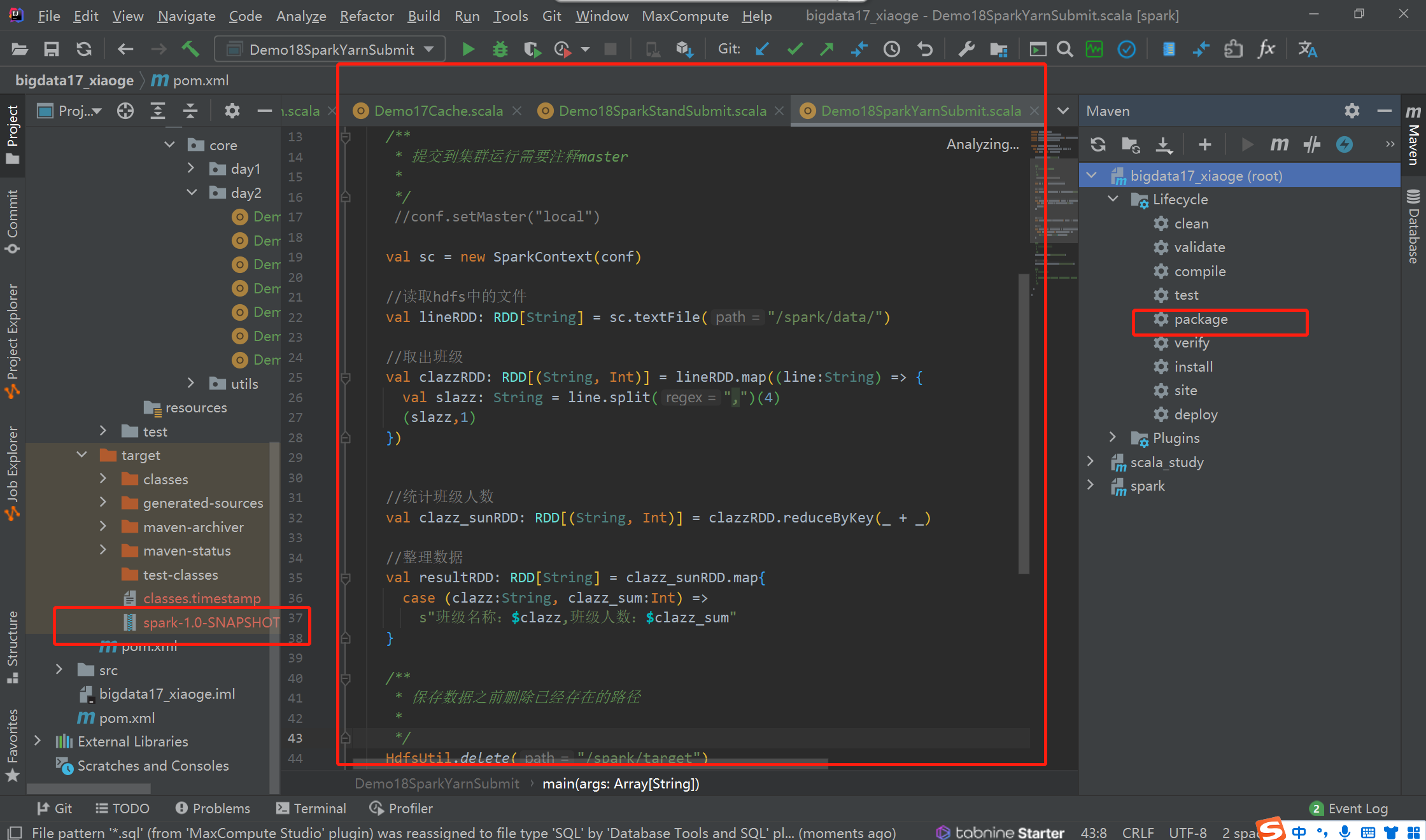Open the Terminal tool window
1426x840 pixels.
coord(311,808)
